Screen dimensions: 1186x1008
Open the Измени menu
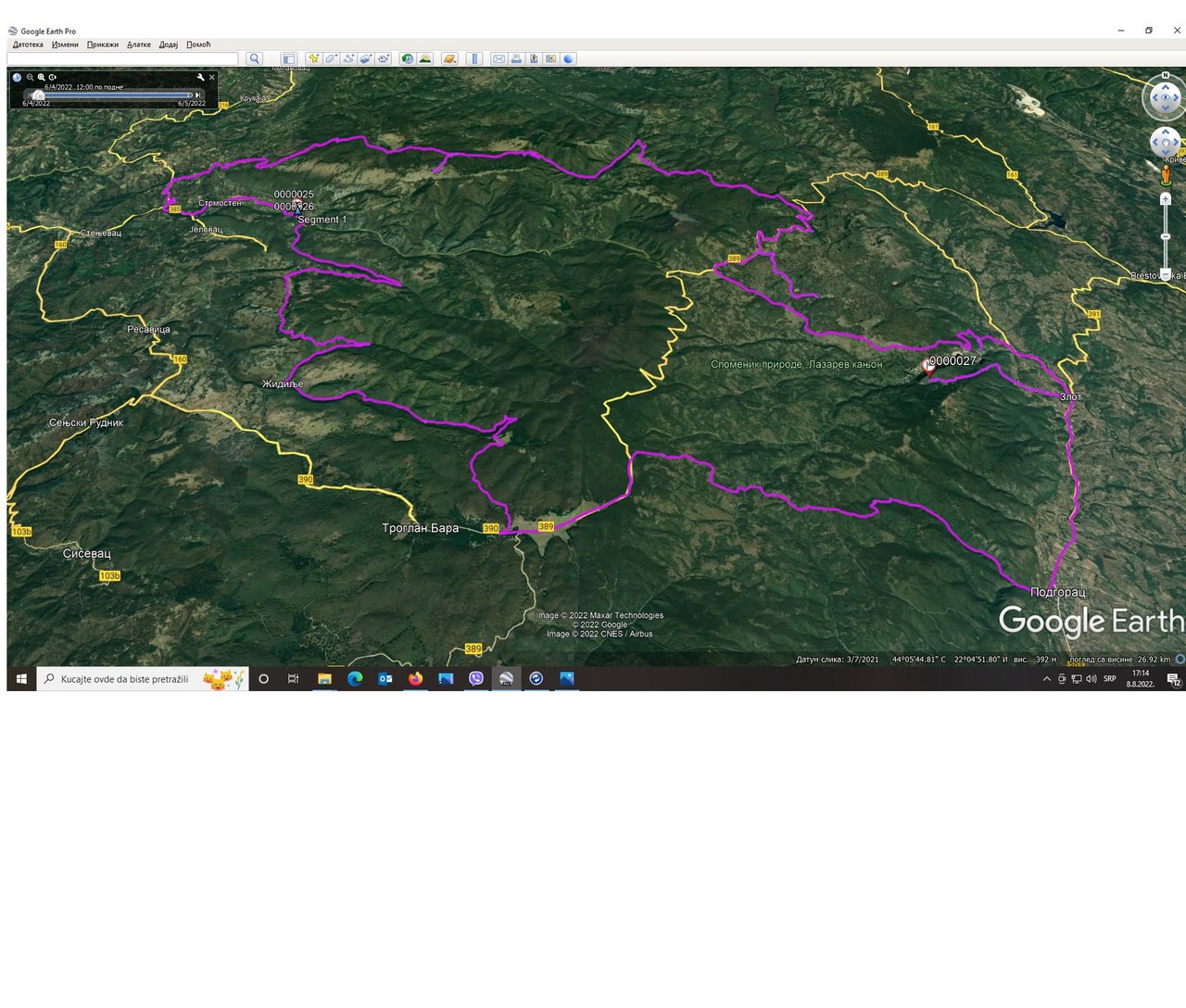(65, 44)
